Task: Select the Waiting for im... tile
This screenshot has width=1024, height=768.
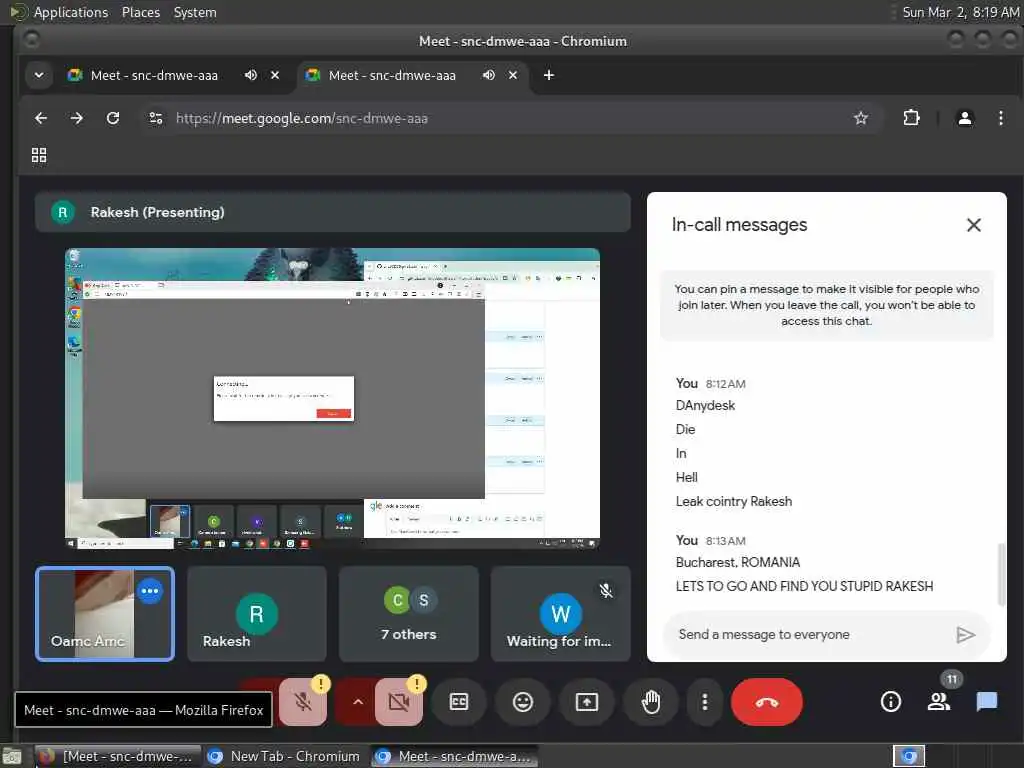Action: [x=560, y=614]
